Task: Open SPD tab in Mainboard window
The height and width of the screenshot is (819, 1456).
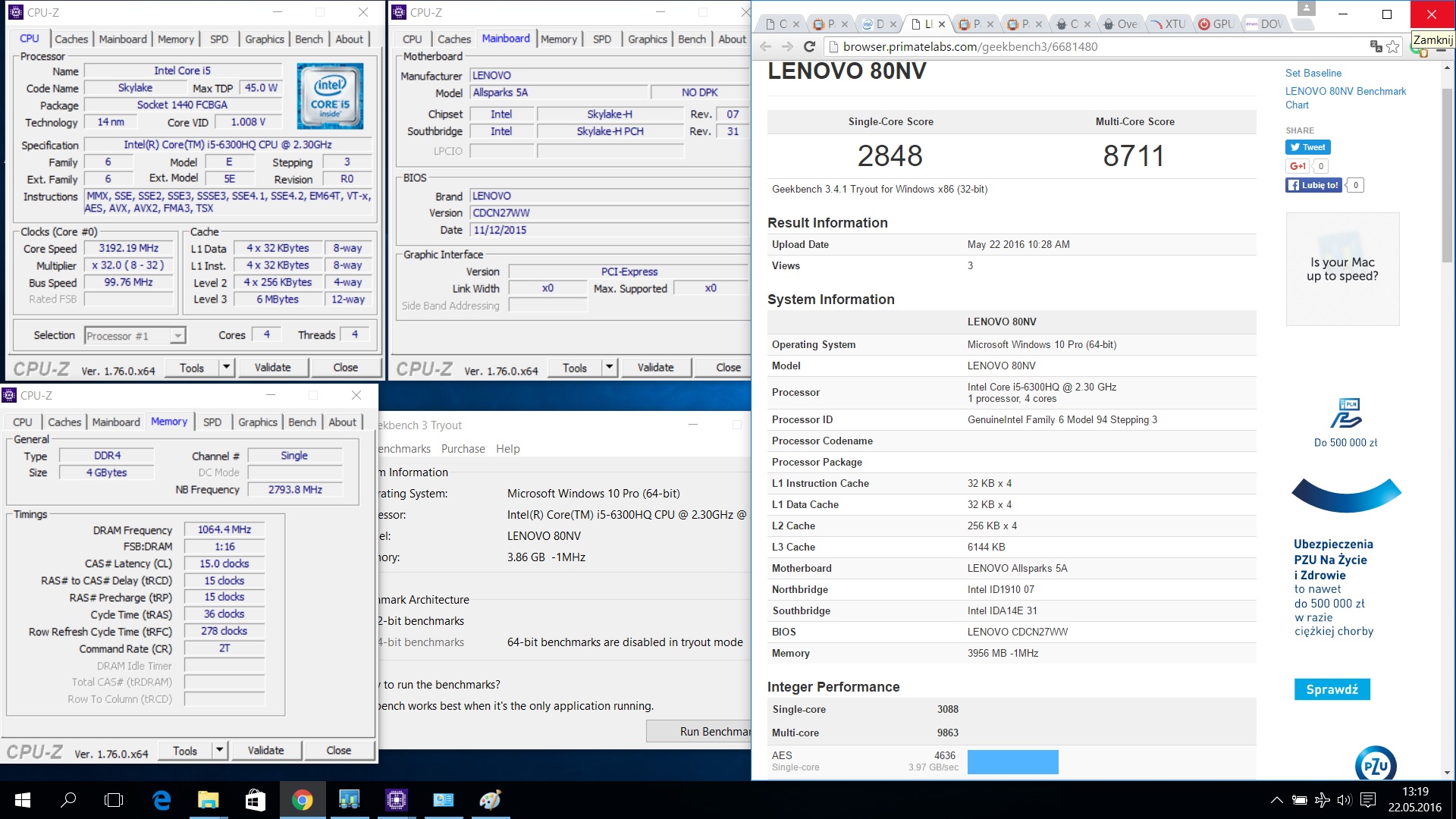Action: [602, 39]
